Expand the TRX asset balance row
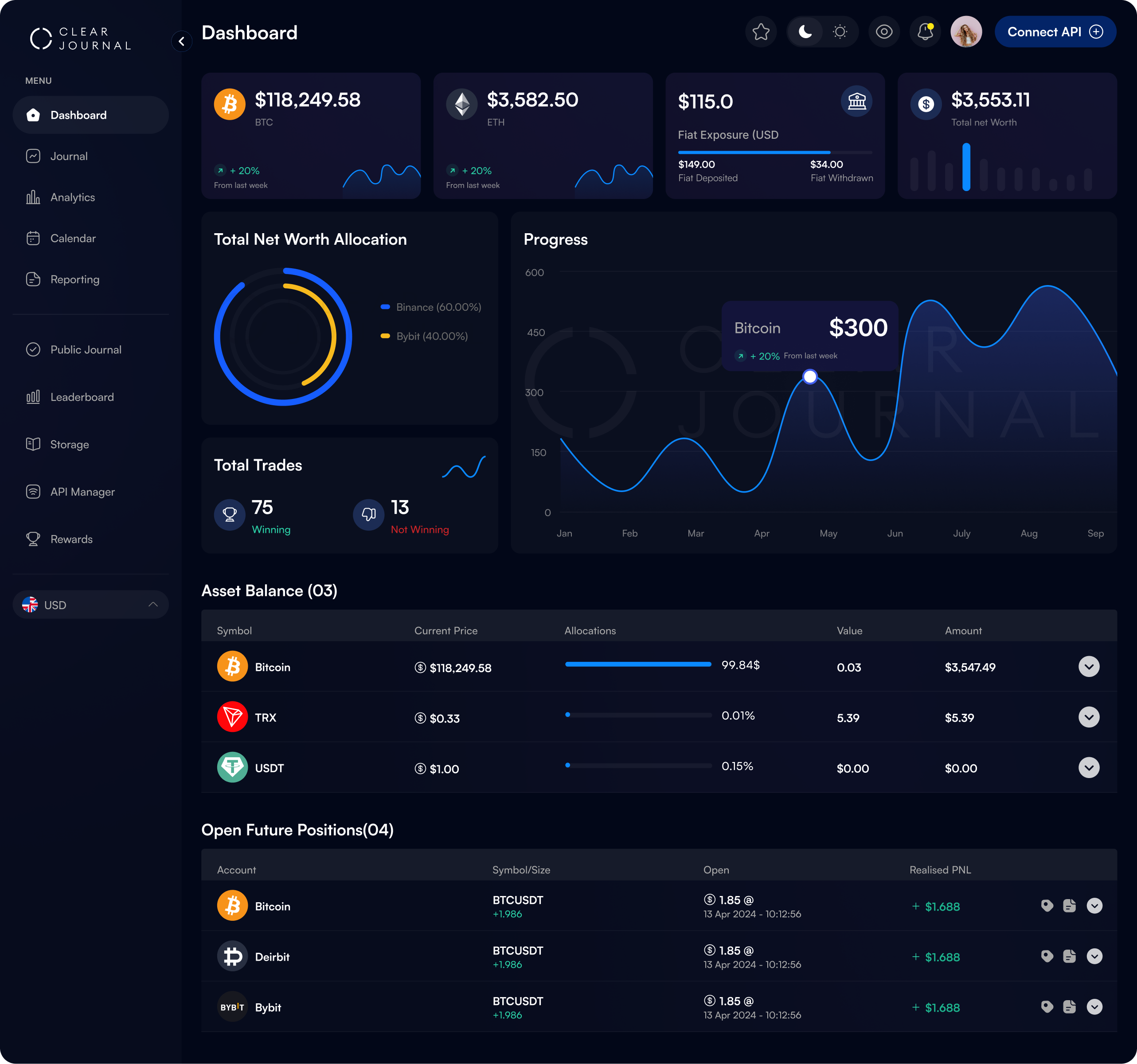 pos(1088,717)
